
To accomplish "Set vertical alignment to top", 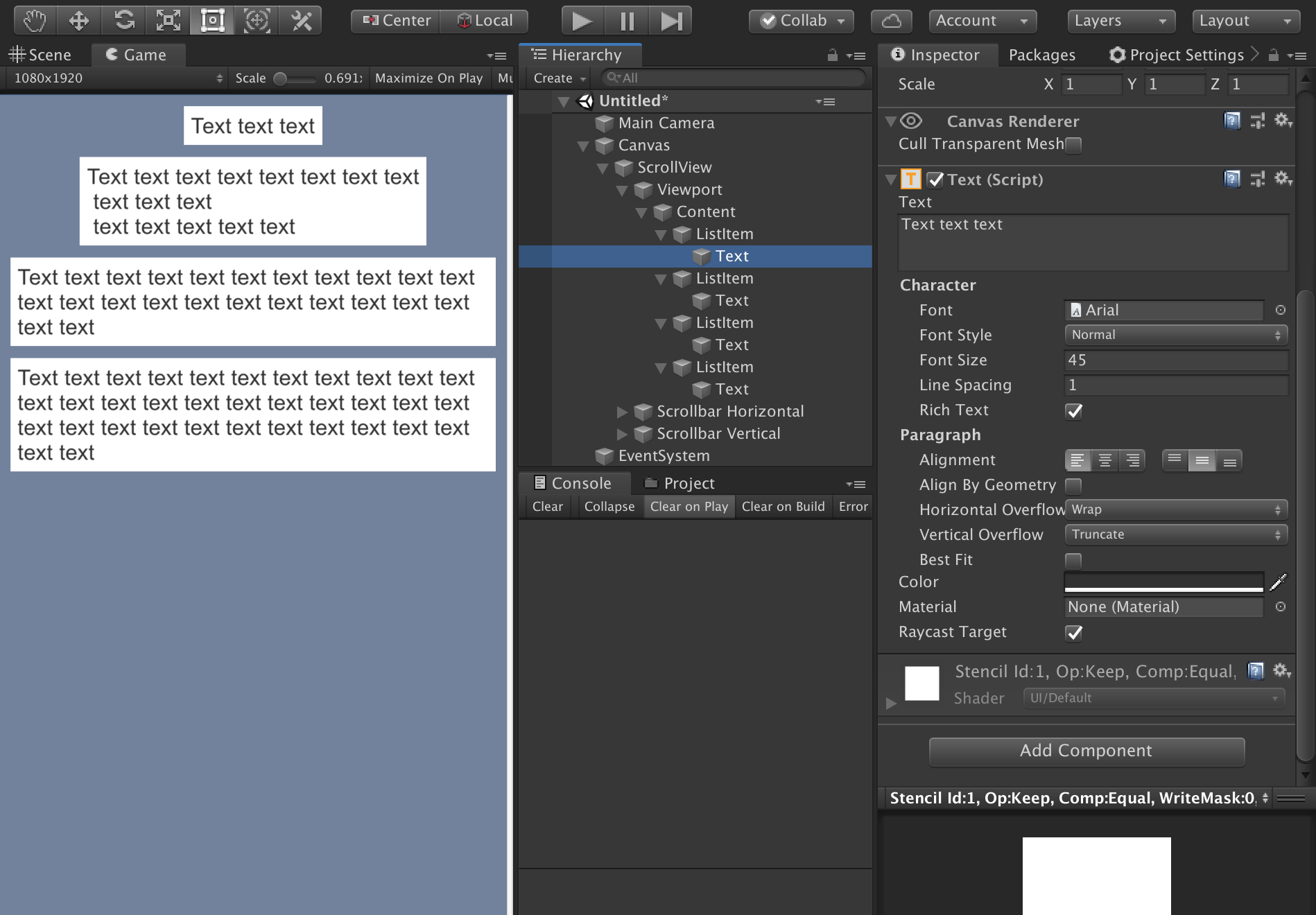I will point(1175,460).
